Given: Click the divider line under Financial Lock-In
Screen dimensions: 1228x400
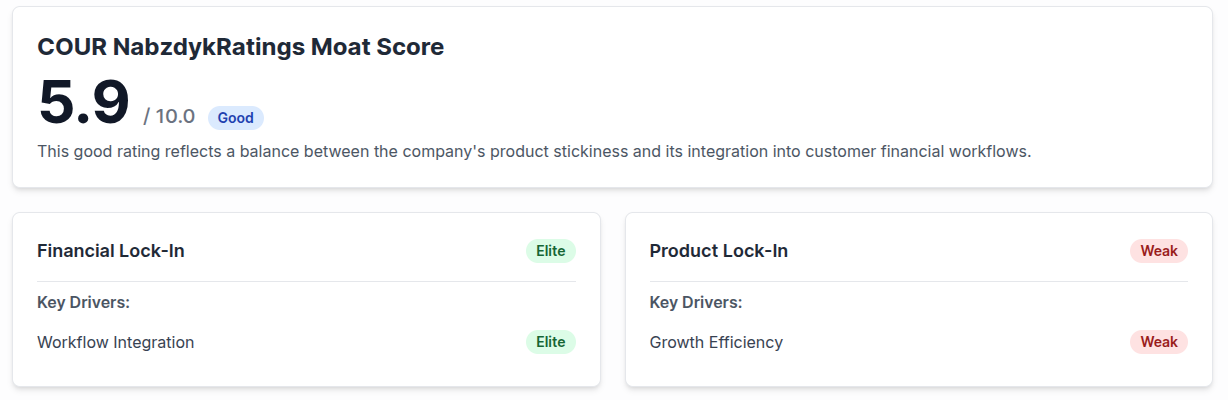Looking at the screenshot, I should [306, 282].
